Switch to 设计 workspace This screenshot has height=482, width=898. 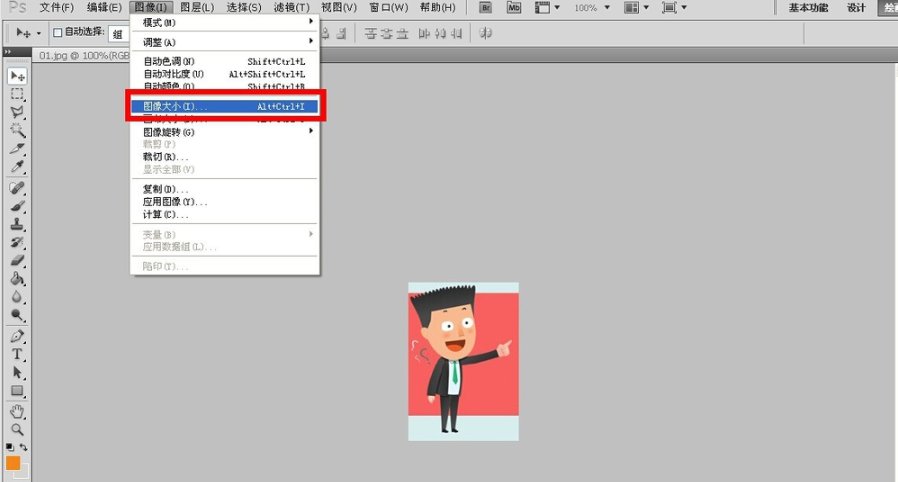tap(856, 8)
